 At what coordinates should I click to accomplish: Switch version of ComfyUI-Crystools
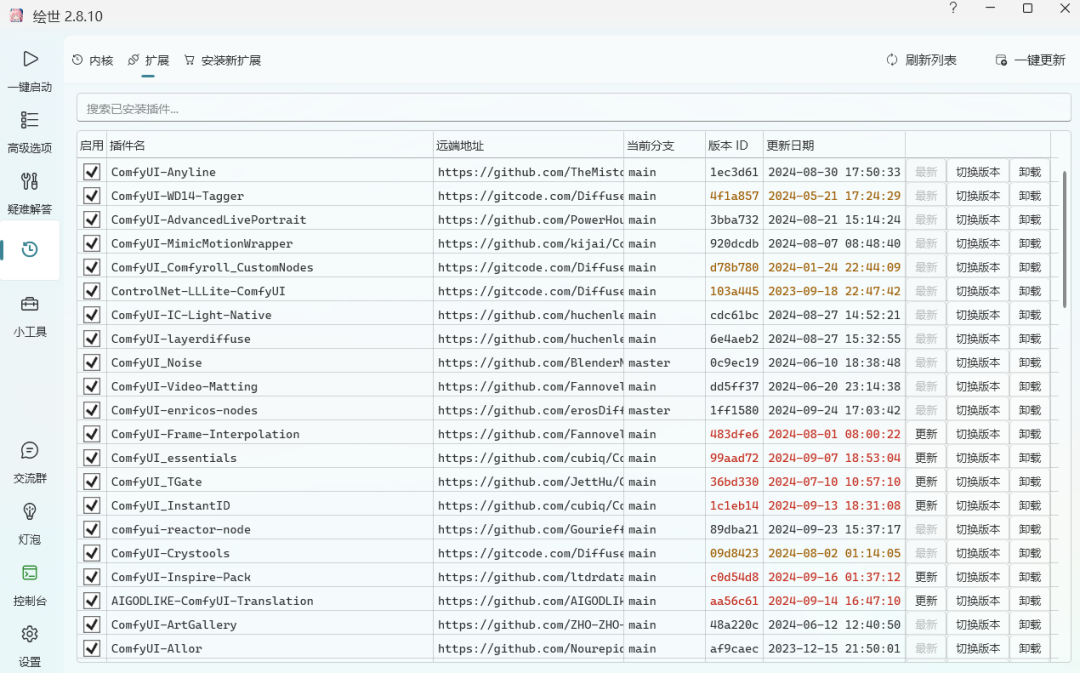[x=978, y=553]
